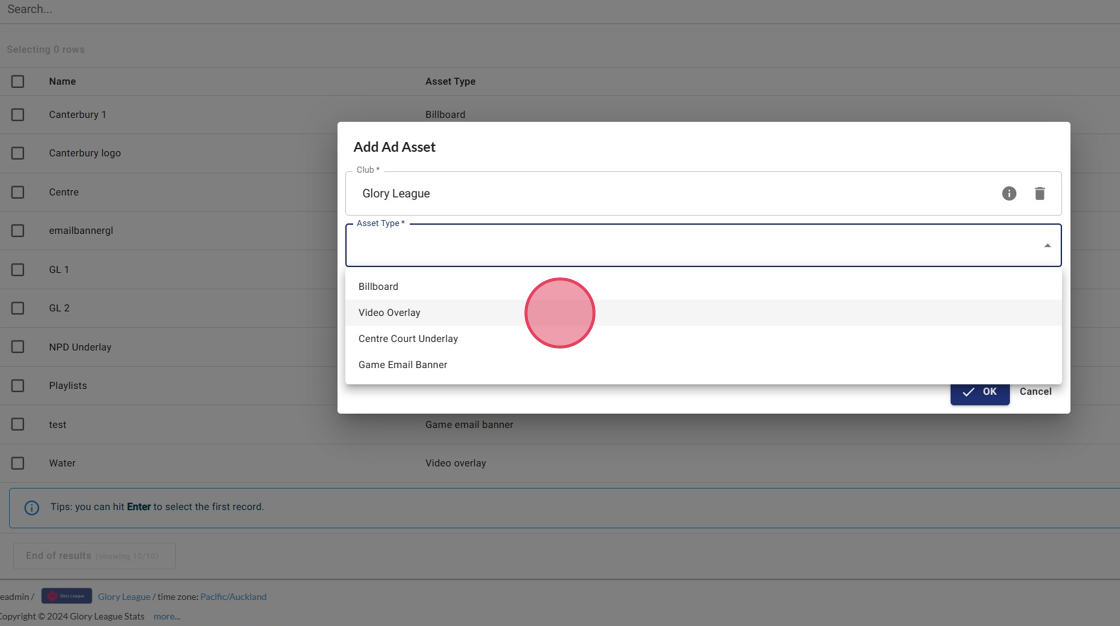Toggle the select-all rows checkbox

pos(18,81)
